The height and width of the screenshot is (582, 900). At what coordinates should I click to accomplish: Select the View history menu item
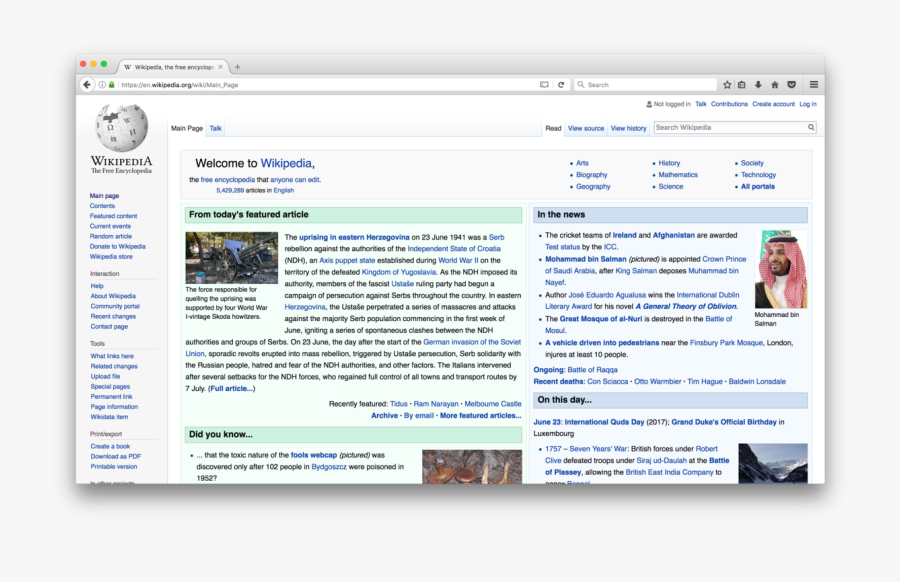628,128
